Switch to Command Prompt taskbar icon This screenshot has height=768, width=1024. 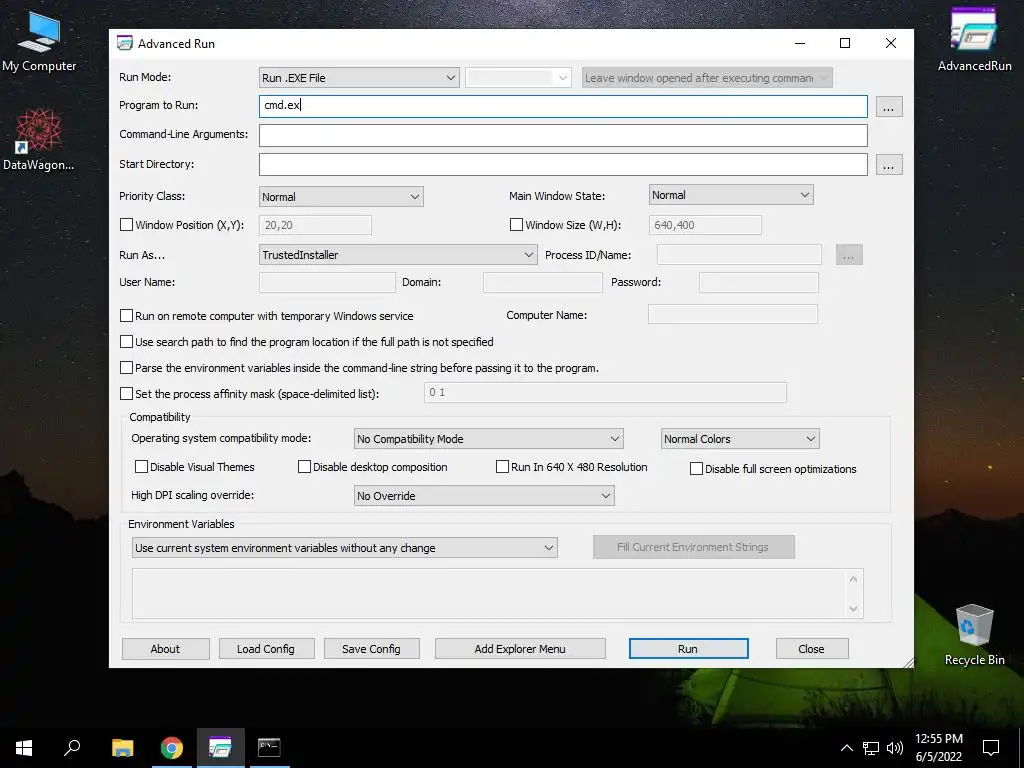tap(269, 748)
